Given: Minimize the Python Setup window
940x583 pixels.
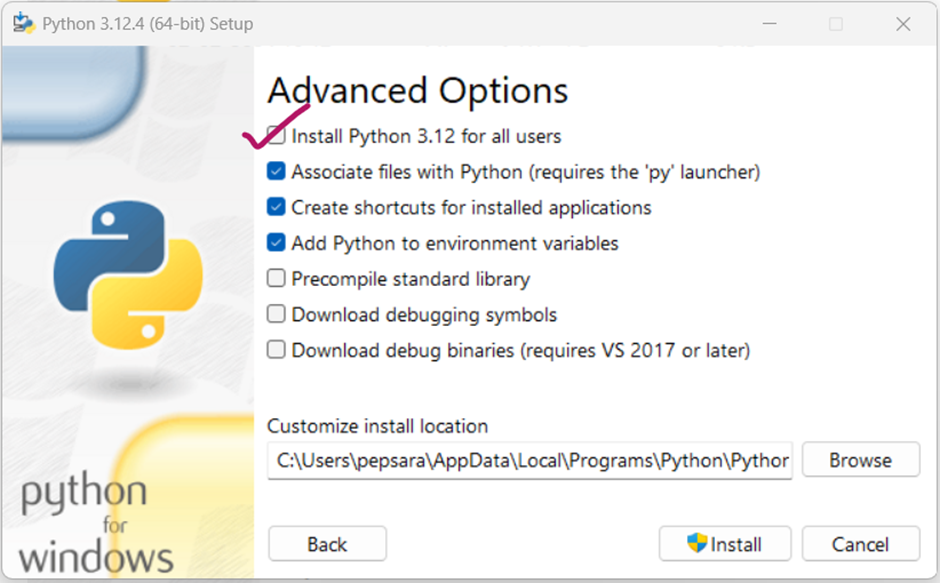Looking at the screenshot, I should point(768,23).
